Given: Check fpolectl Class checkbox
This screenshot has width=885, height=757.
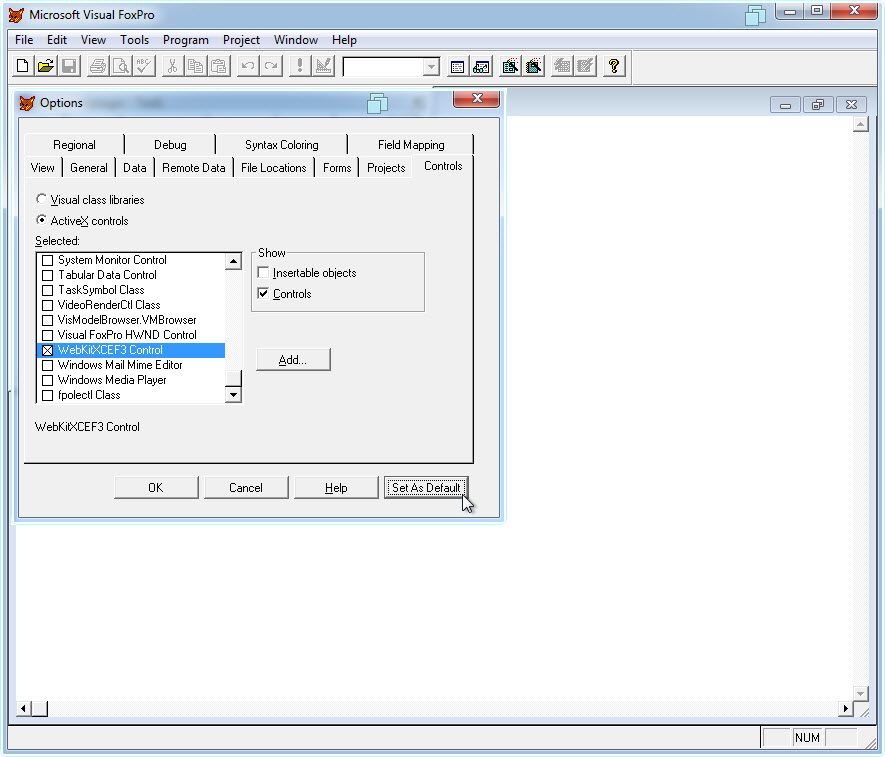Looking at the screenshot, I should 48,395.
